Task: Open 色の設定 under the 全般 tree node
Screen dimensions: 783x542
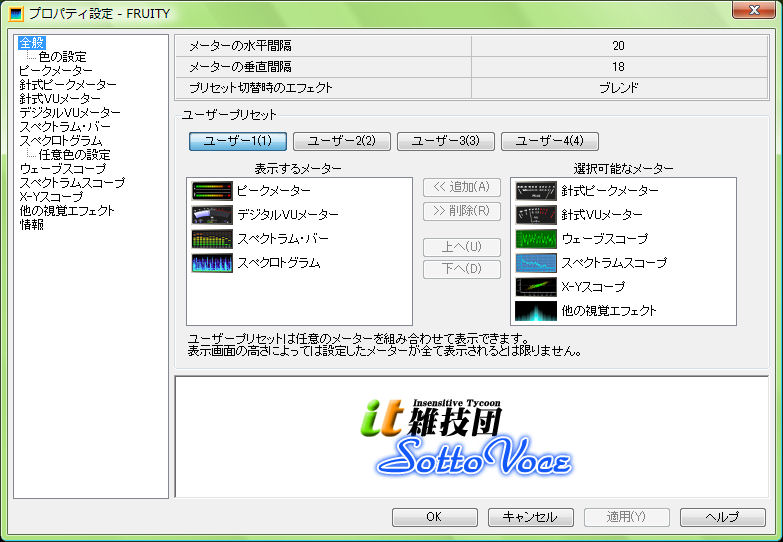Action: pos(62,57)
